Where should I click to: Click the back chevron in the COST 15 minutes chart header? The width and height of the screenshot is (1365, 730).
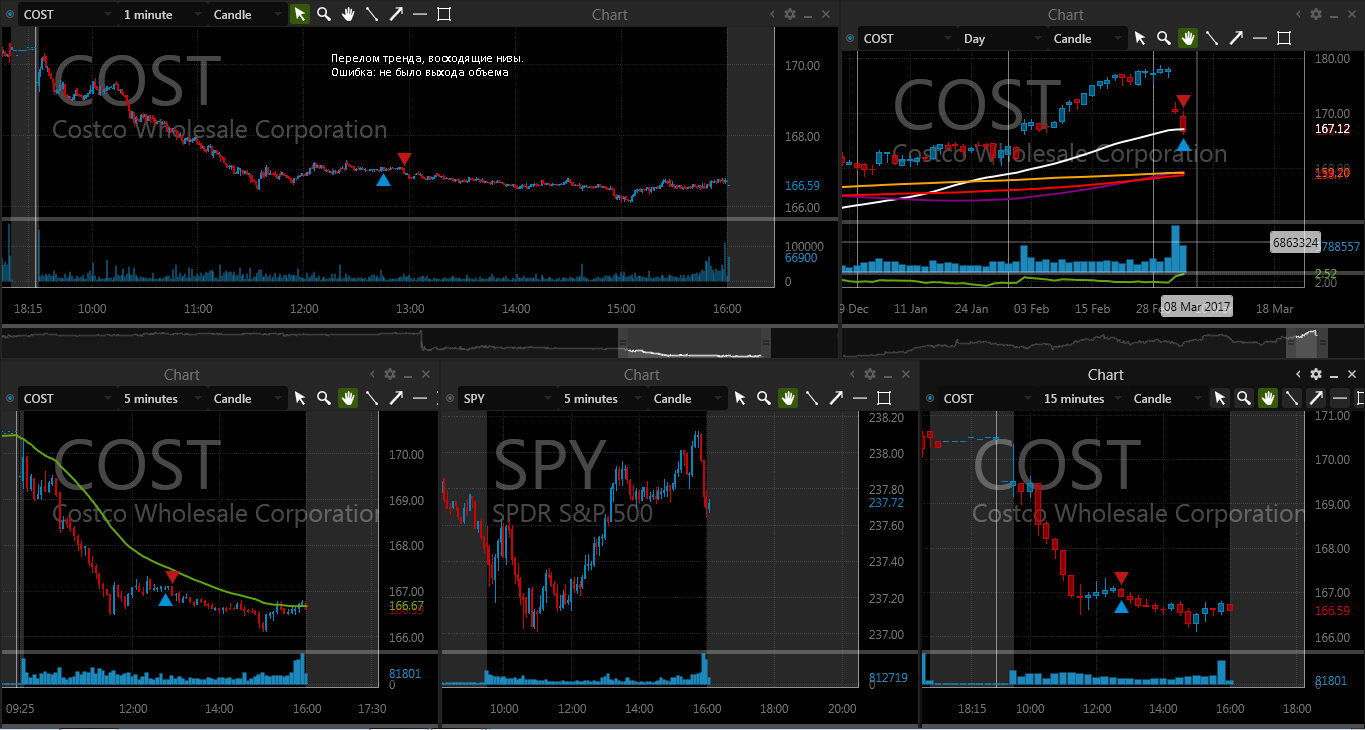[x=1299, y=374]
